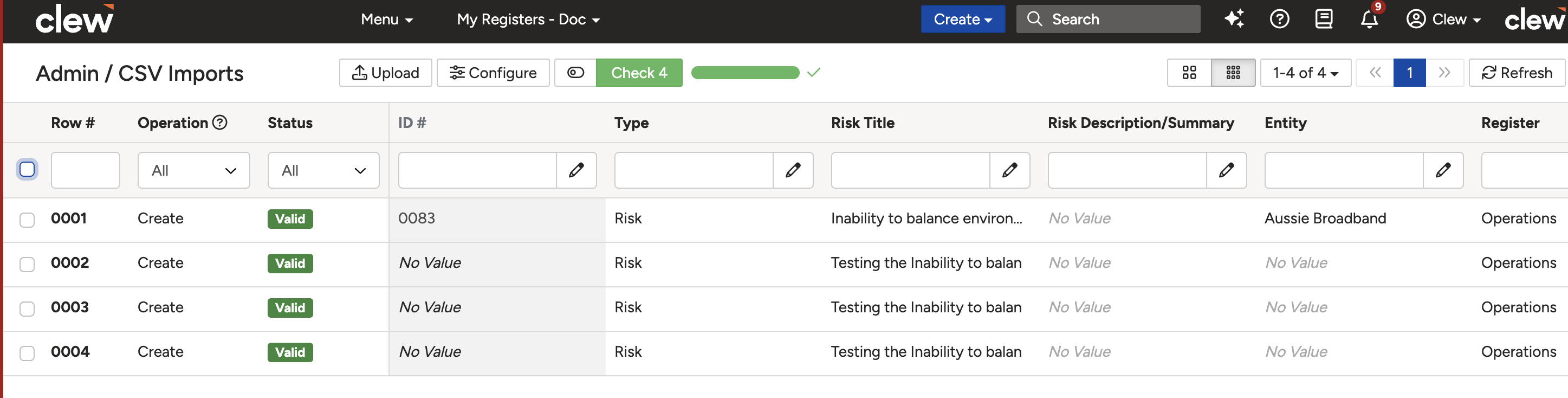Switch to large grid view icon
1568x398 pixels.
[1189, 73]
